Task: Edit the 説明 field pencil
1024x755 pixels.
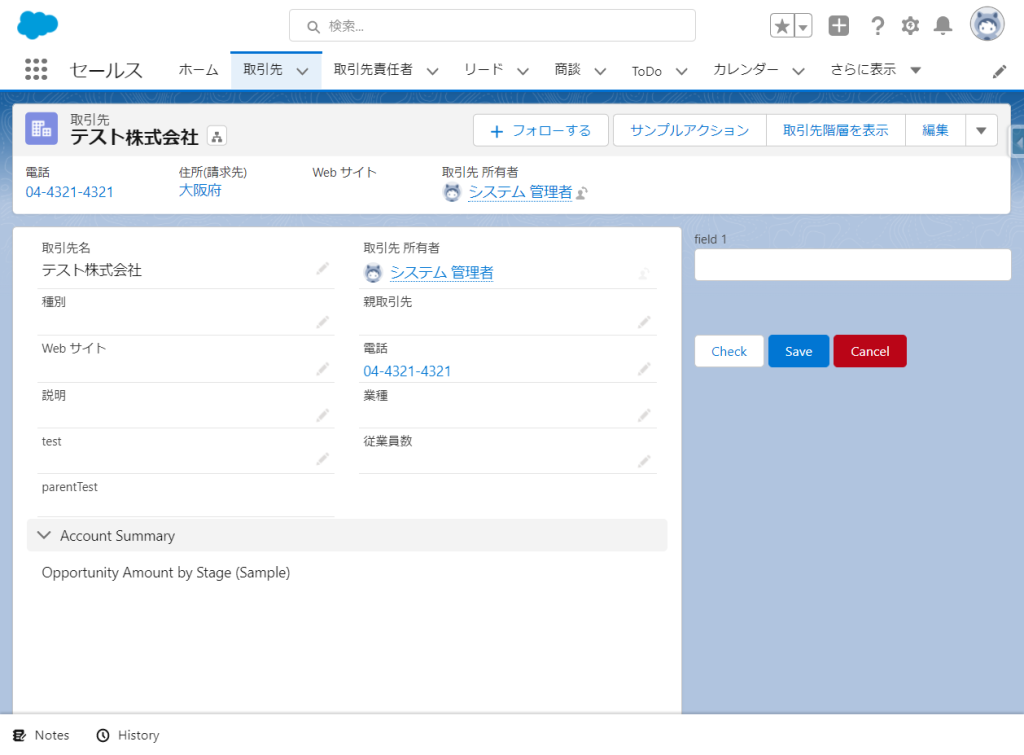Action: coord(323,415)
